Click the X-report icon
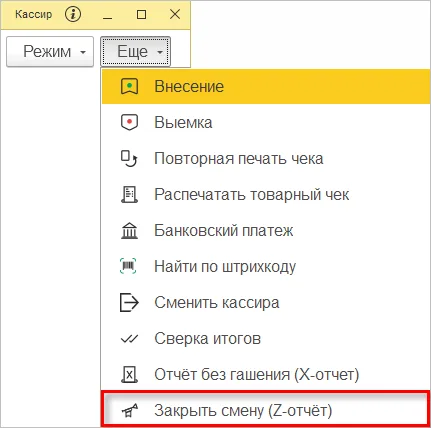 click(129, 374)
